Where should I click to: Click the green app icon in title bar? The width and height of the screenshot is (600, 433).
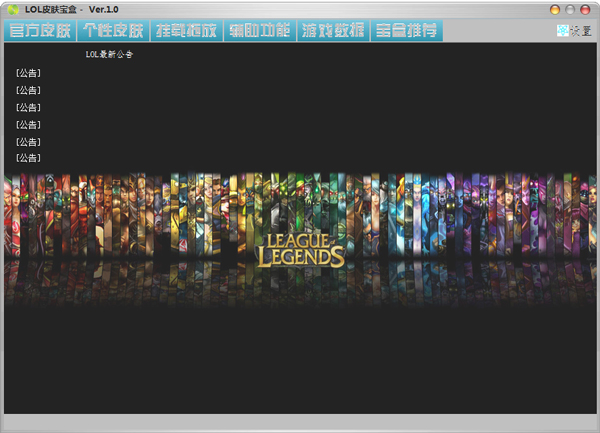[13, 10]
